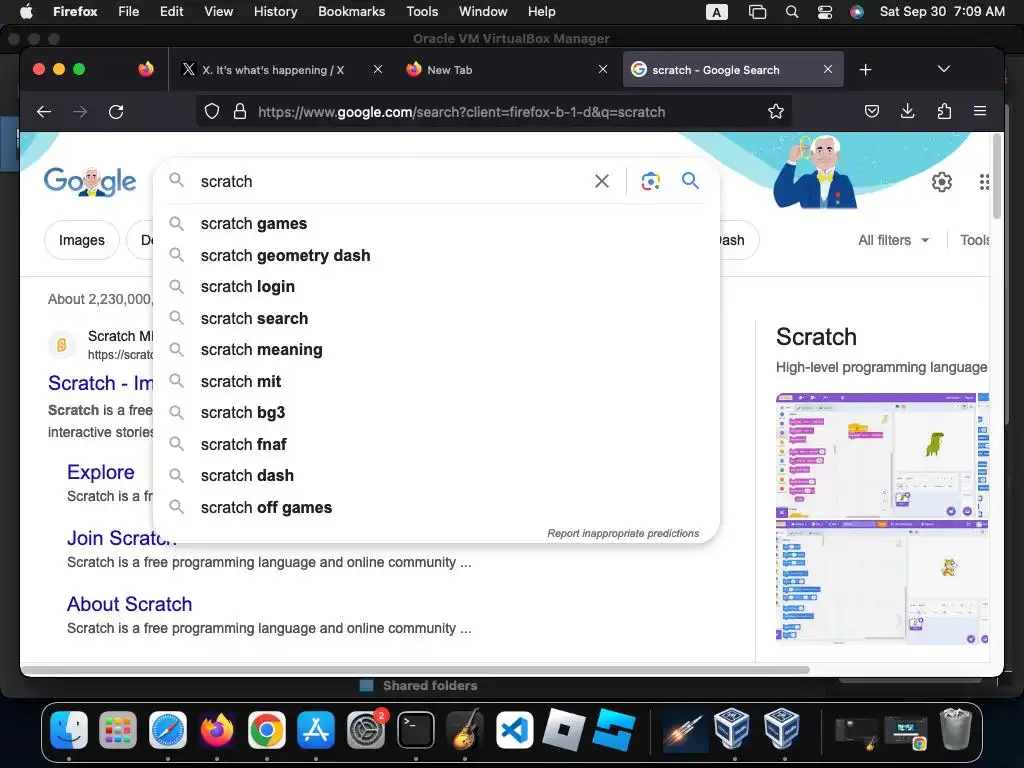Open Terminal from the dock
Image resolution: width=1024 pixels, height=768 pixels.
click(x=416, y=729)
